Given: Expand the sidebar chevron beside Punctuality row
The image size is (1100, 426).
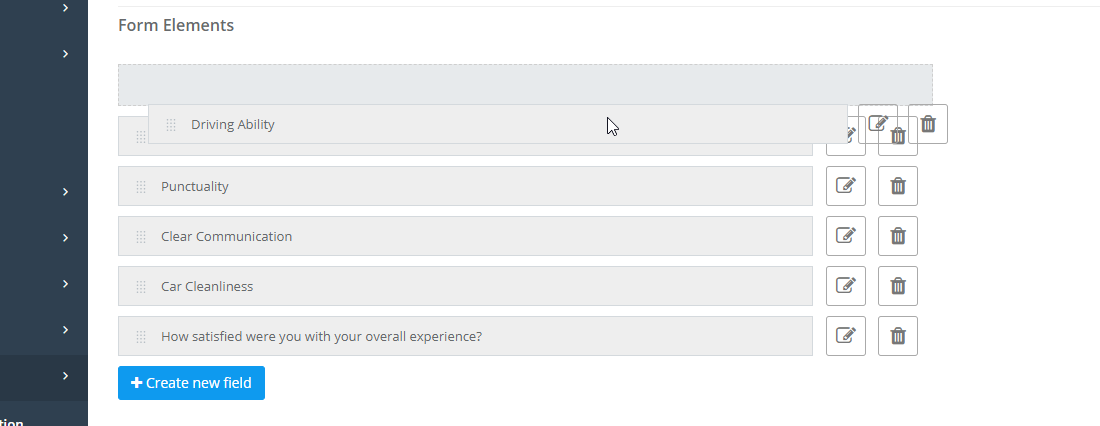Looking at the screenshot, I should coord(65,192).
